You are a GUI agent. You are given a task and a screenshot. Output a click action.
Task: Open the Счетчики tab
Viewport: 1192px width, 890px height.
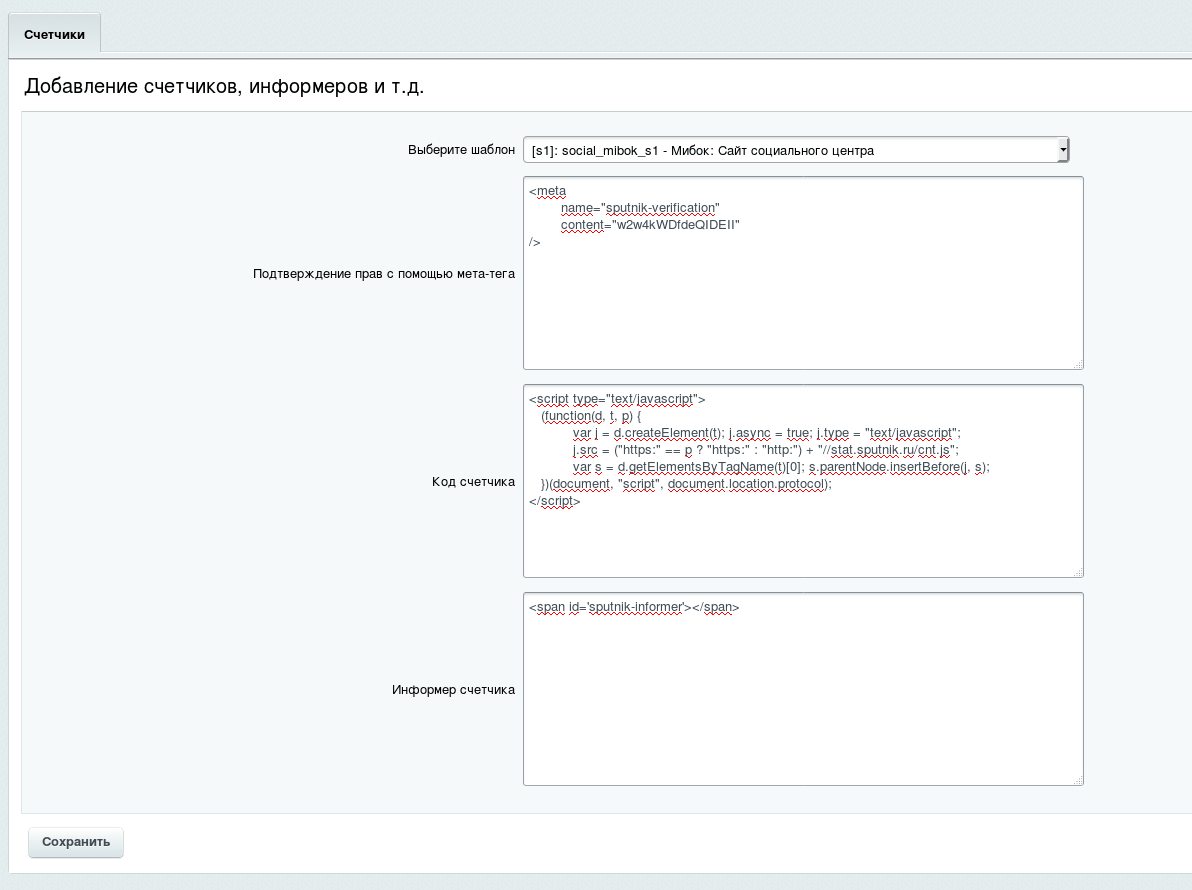coord(54,35)
